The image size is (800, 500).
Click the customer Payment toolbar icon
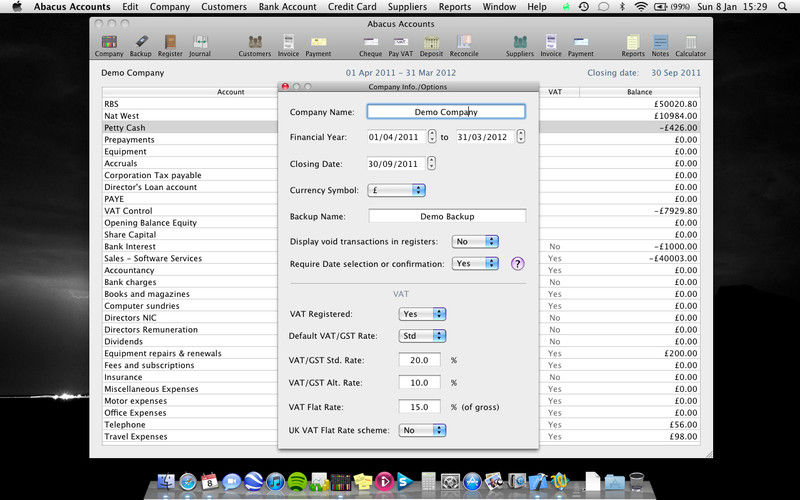coord(318,45)
